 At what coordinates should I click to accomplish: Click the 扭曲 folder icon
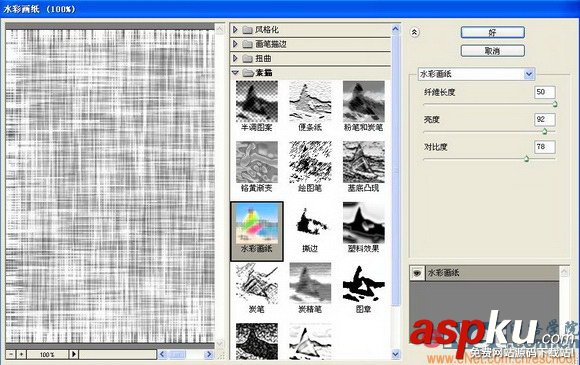tap(247, 58)
